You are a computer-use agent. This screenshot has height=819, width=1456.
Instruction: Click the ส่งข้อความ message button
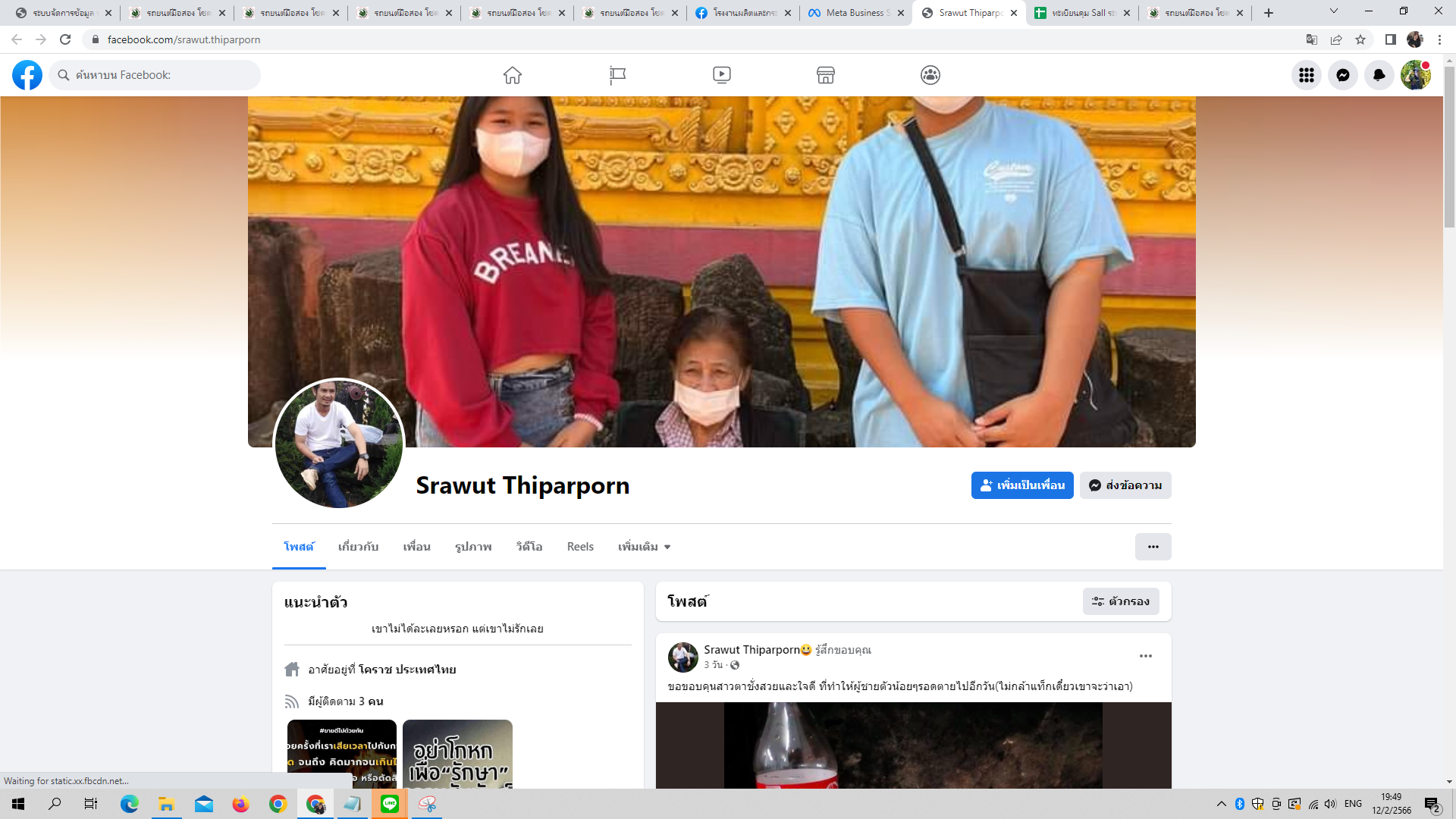[1125, 485]
